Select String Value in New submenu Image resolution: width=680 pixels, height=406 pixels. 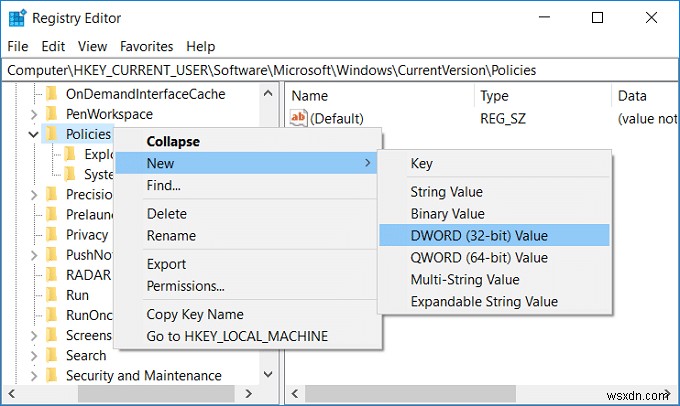446,192
